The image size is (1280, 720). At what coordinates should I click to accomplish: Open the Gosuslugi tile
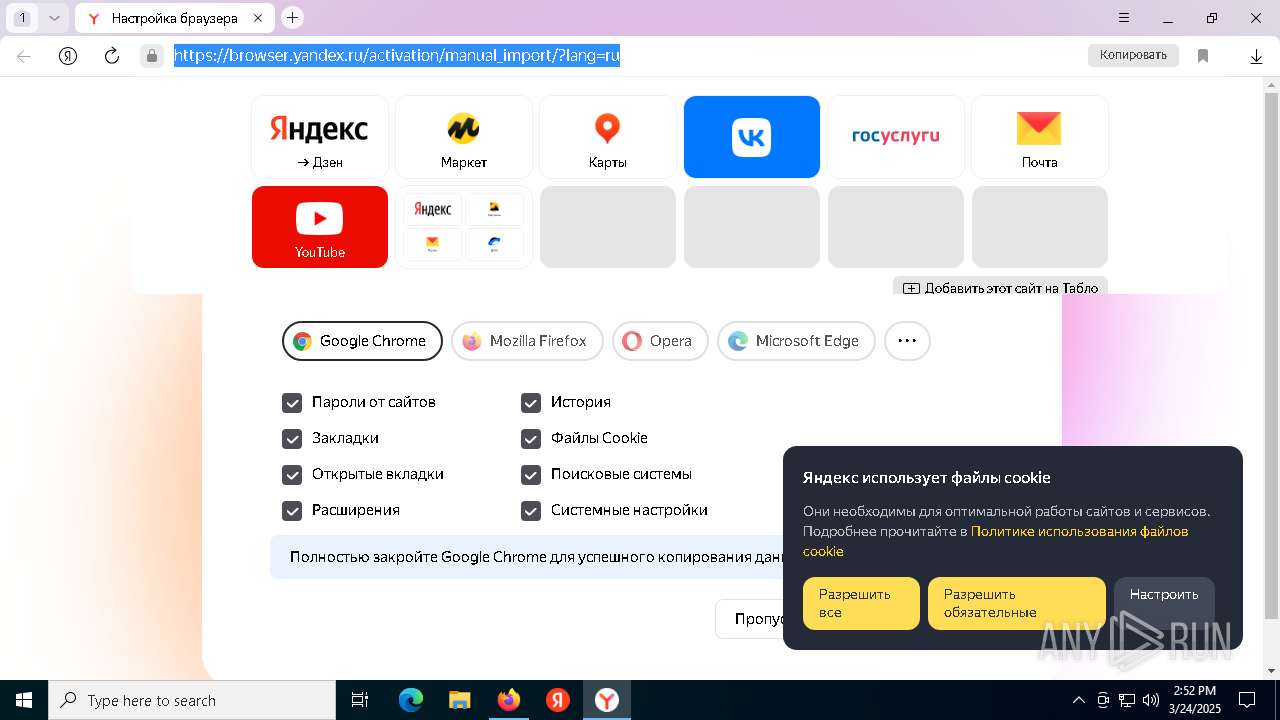896,137
